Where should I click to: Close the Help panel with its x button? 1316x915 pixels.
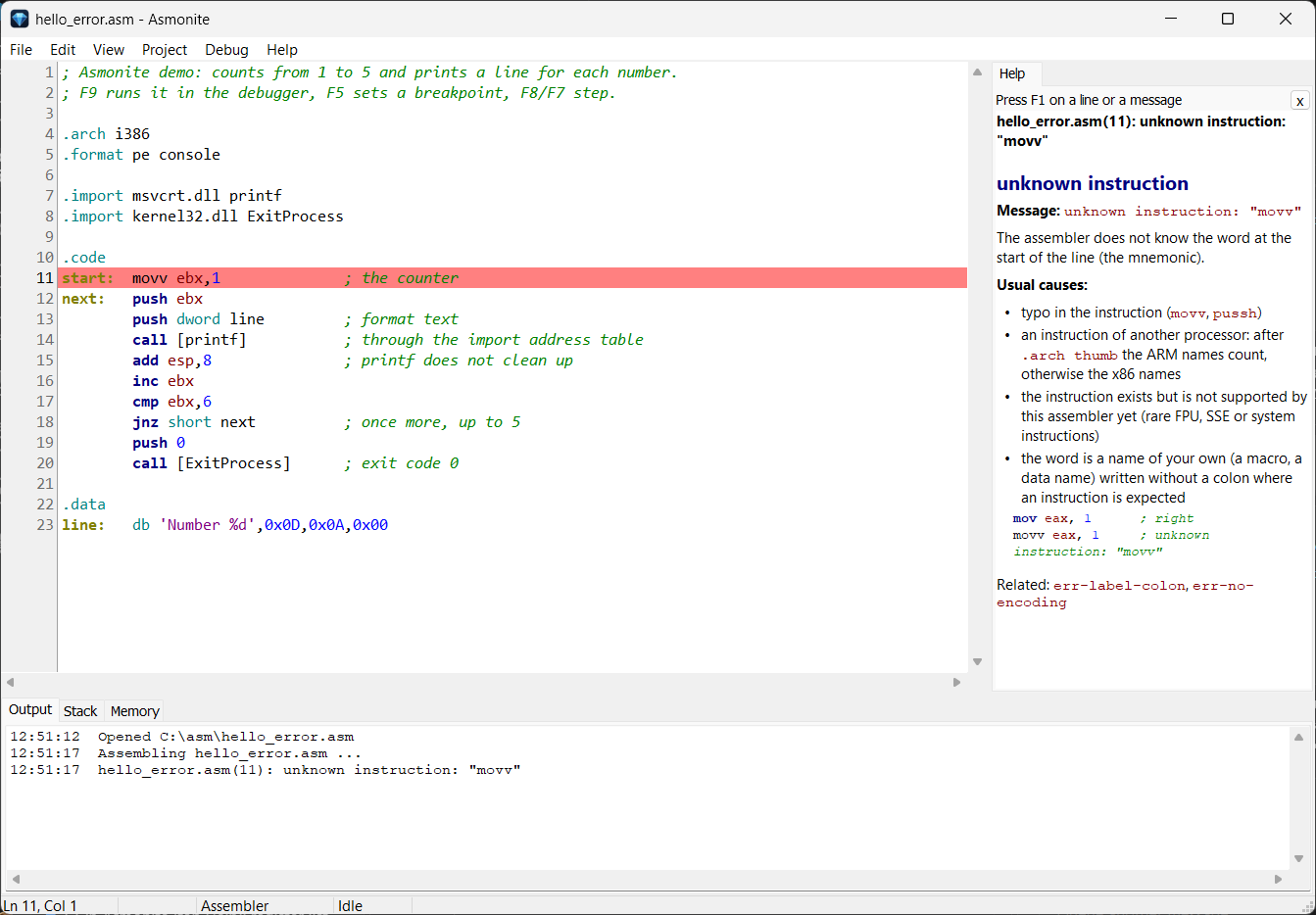pyautogui.click(x=1299, y=101)
